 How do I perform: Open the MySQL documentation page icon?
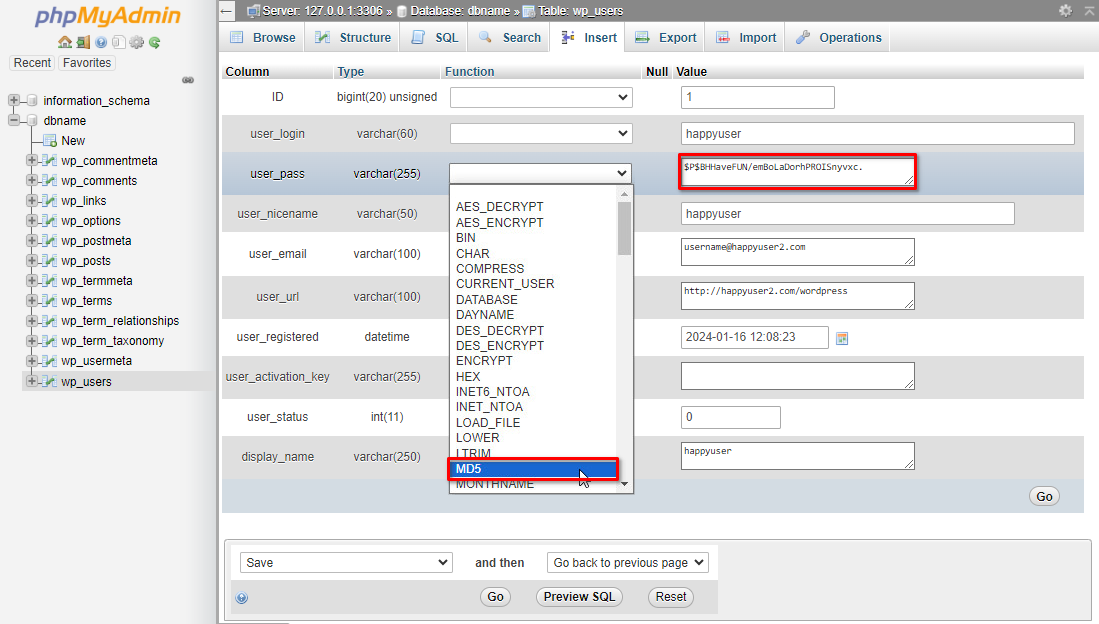(x=118, y=42)
